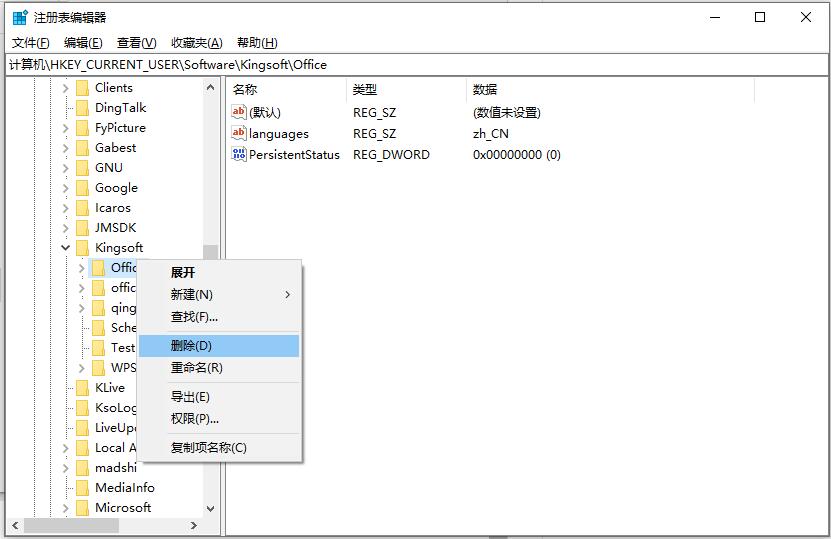Expand the Clients tree node
831x539 pixels.
pyautogui.click(x=66, y=87)
